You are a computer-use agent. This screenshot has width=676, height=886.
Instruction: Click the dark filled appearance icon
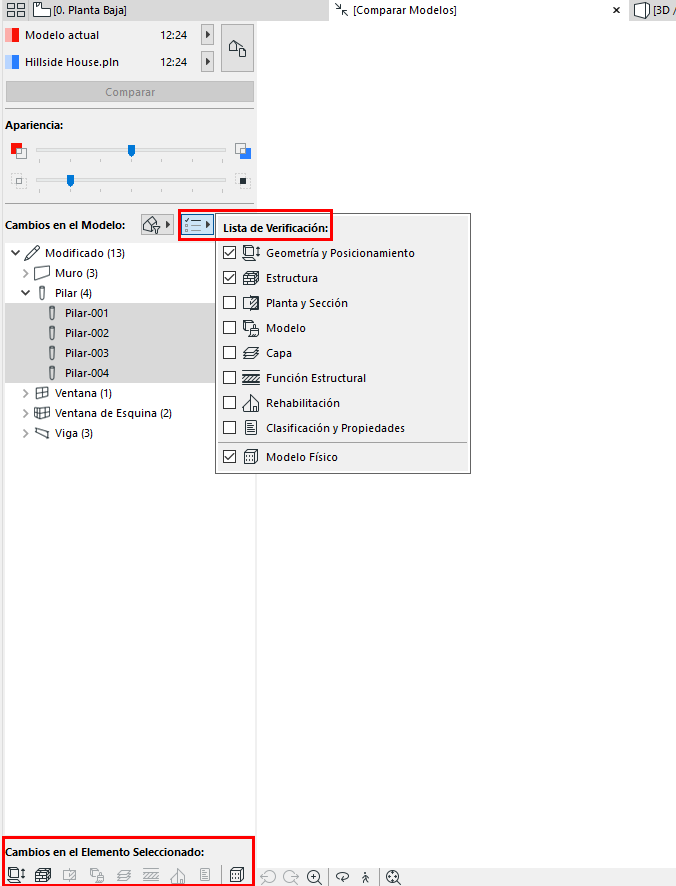[243, 181]
